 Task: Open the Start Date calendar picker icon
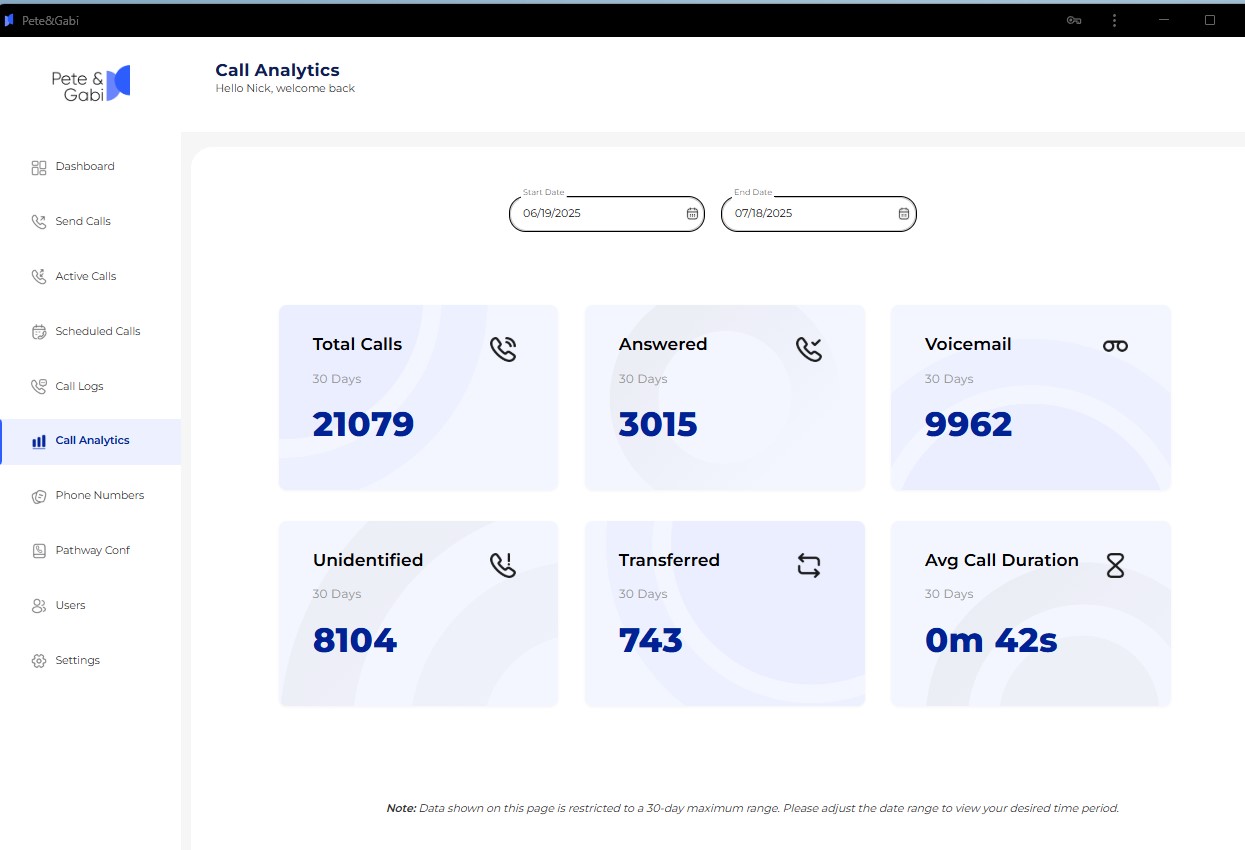(x=692, y=213)
